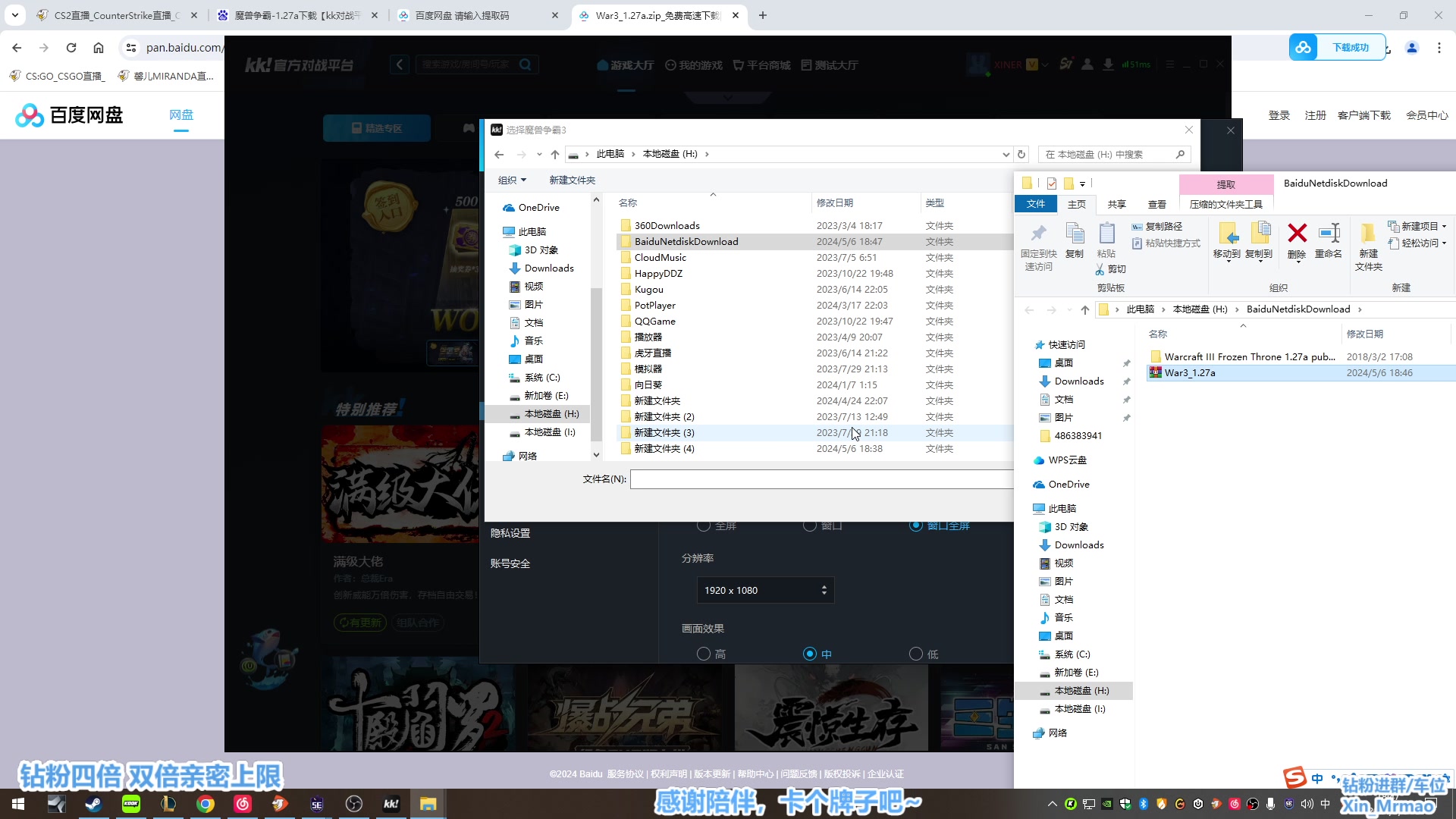Open 账号安全 settings section
1456x819 pixels.
510,563
